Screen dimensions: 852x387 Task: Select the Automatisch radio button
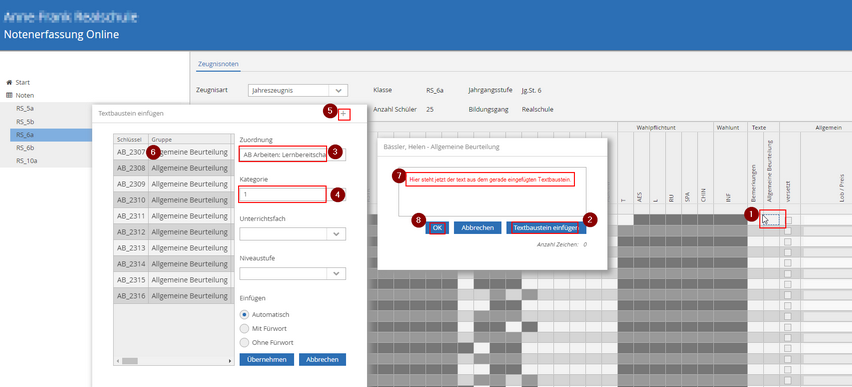[245, 314]
